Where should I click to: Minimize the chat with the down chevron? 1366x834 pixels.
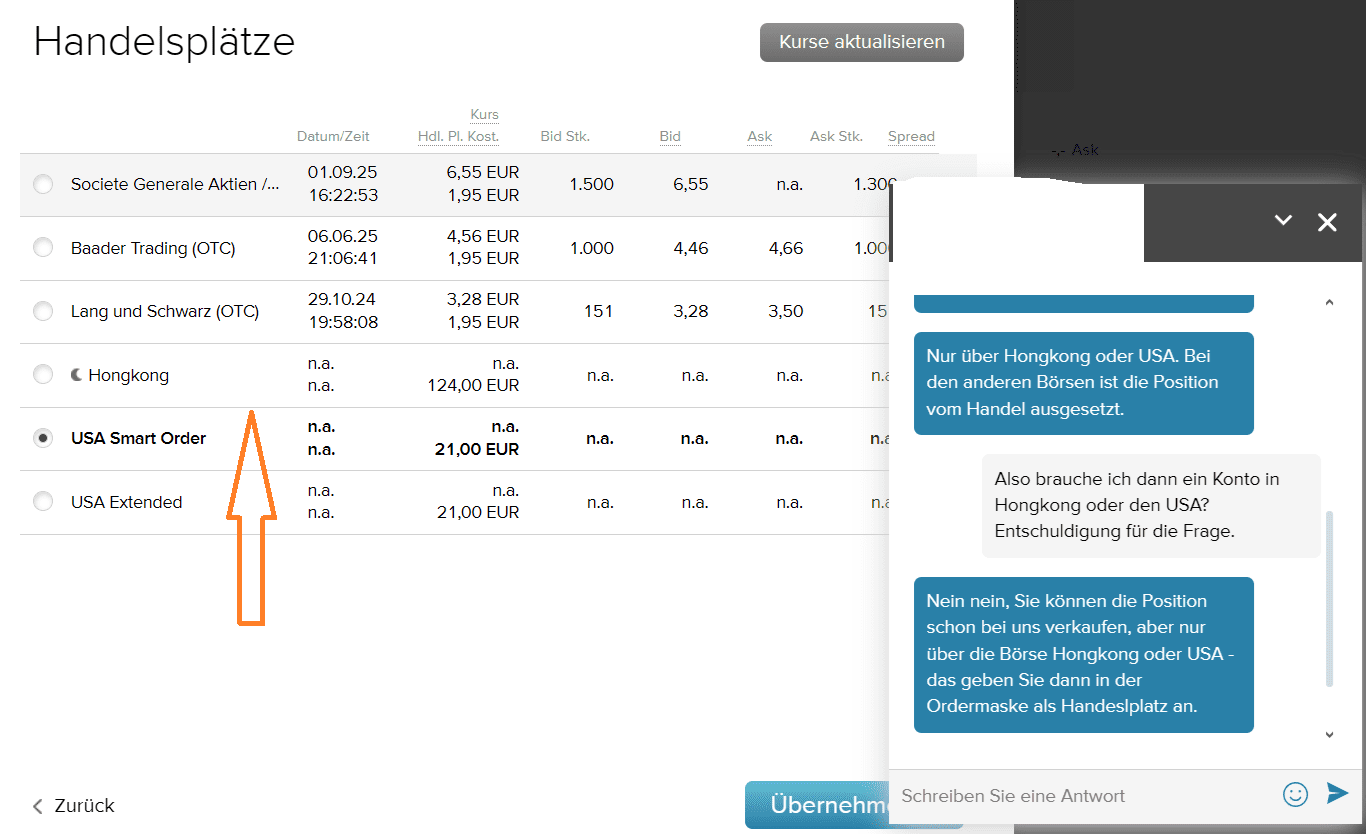coord(1283,221)
